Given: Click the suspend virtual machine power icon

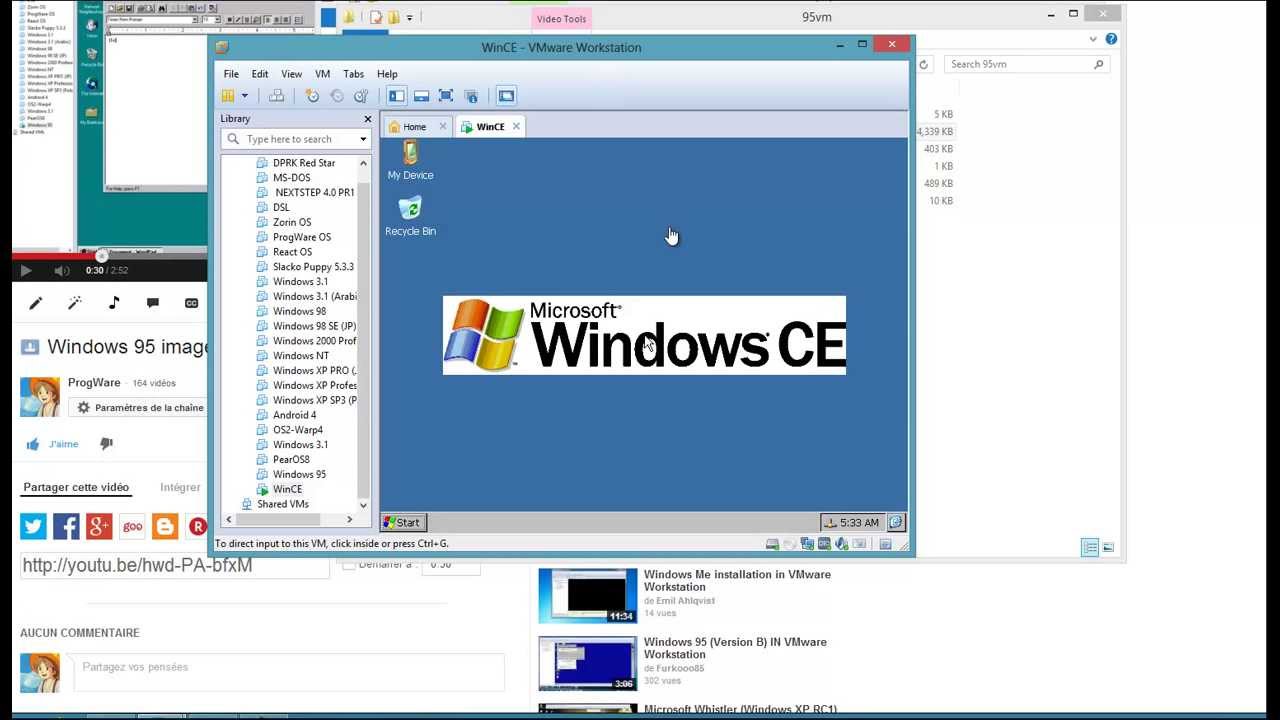Looking at the screenshot, I should [x=228, y=95].
